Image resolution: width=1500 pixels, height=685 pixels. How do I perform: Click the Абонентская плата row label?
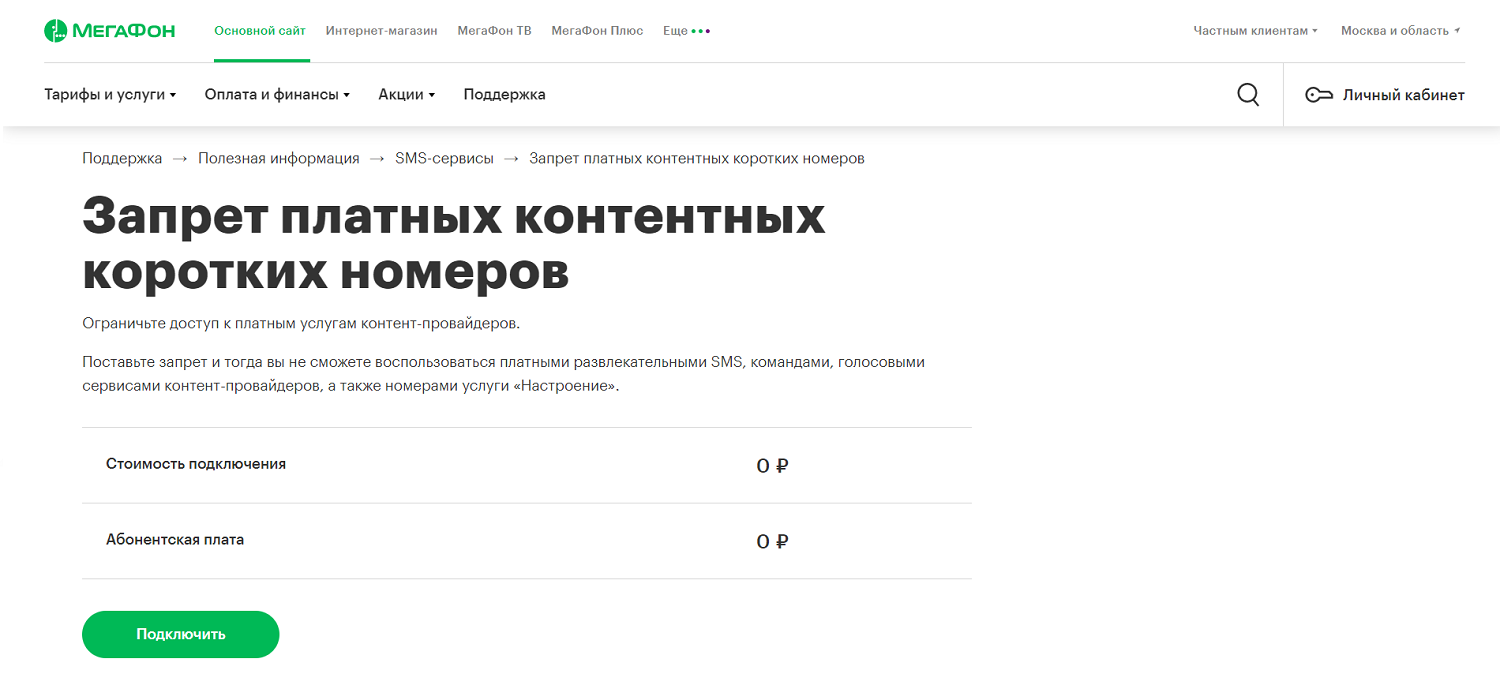tap(175, 540)
